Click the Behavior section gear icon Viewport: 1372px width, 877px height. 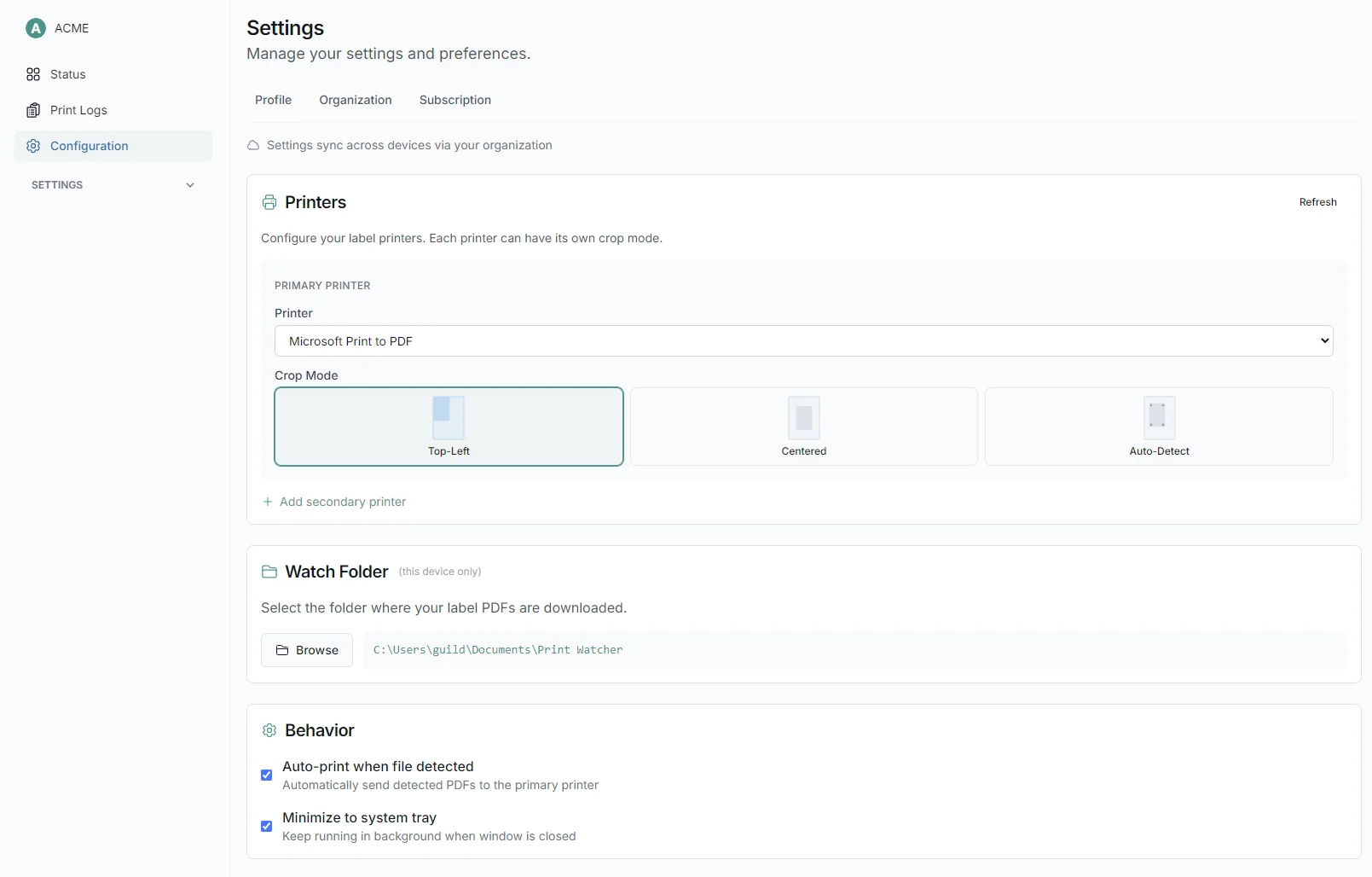pyautogui.click(x=269, y=730)
